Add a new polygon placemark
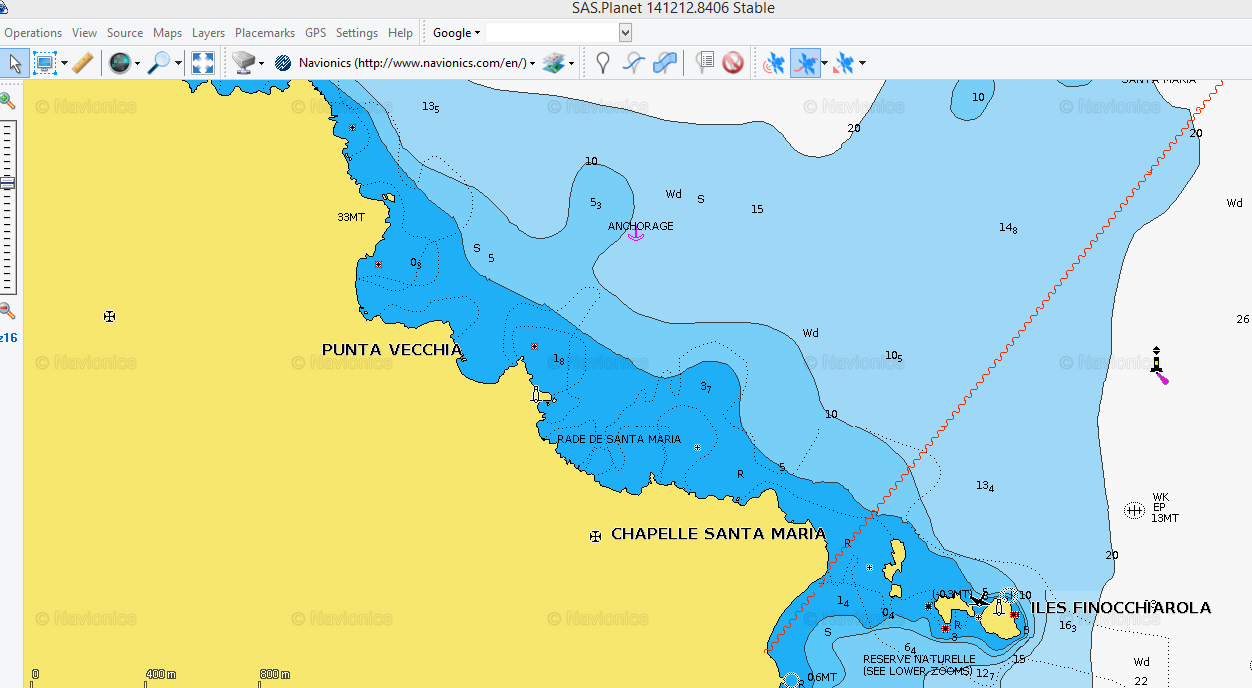 click(665, 63)
